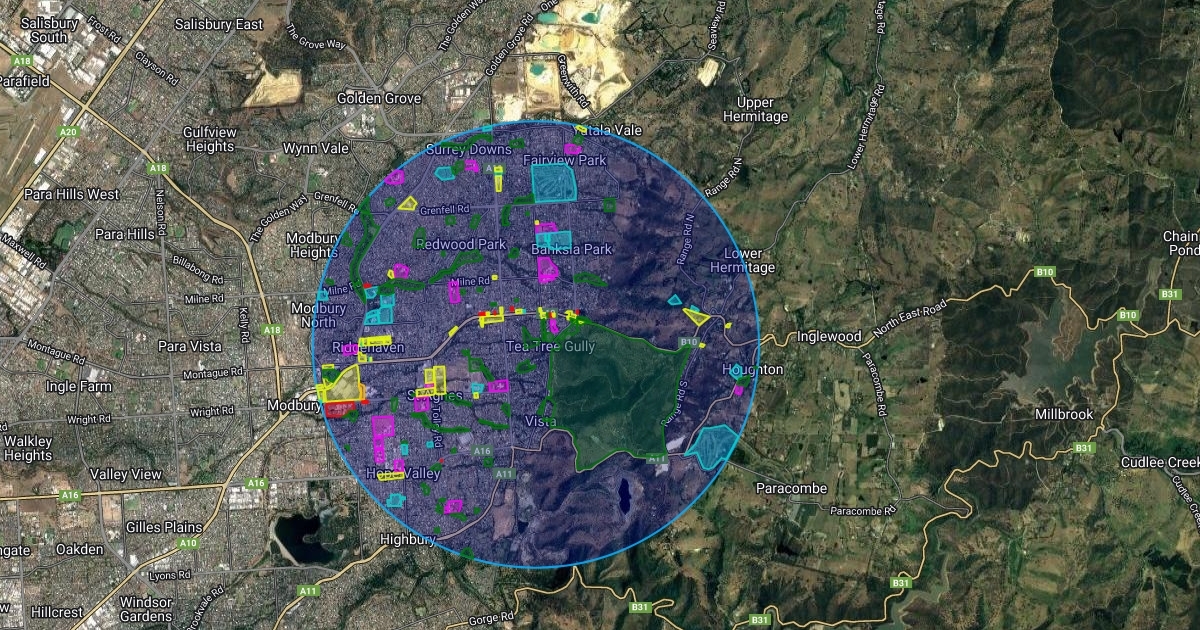Select the Golden Grove place label

[x=378, y=98]
